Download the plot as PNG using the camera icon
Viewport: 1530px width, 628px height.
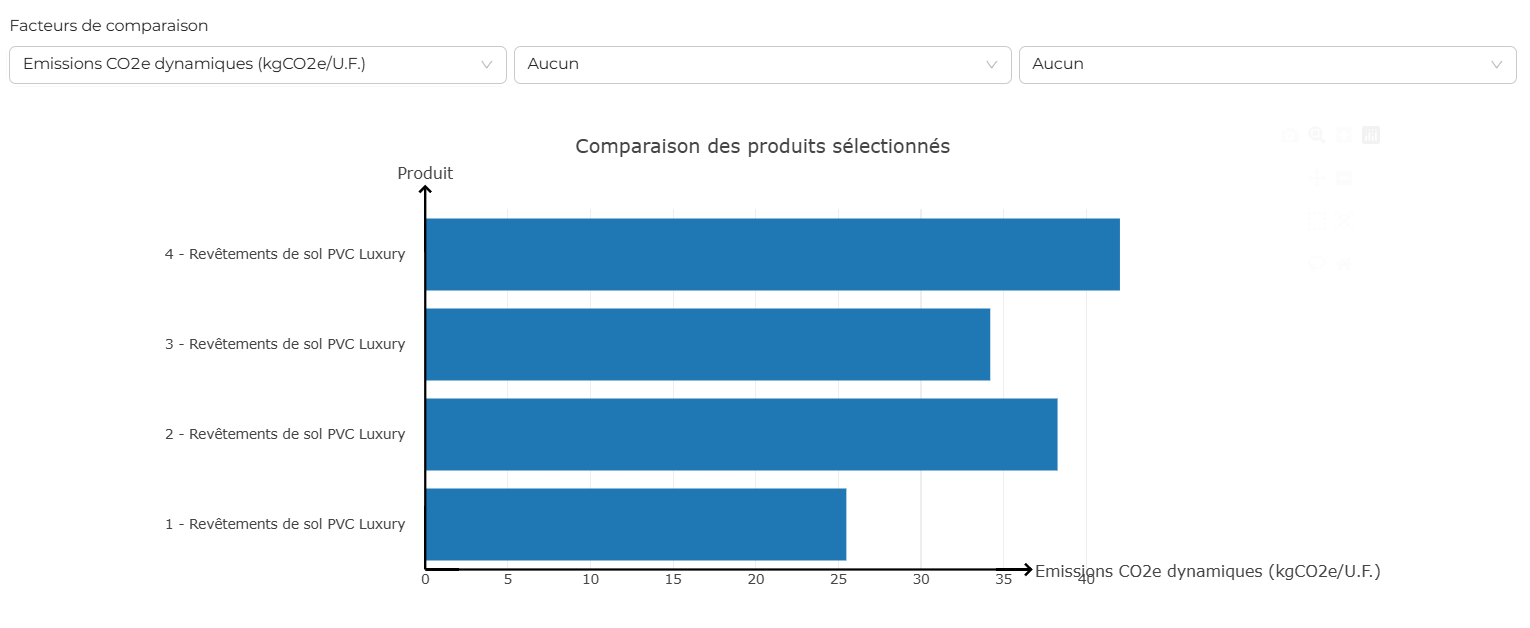tap(1290, 135)
